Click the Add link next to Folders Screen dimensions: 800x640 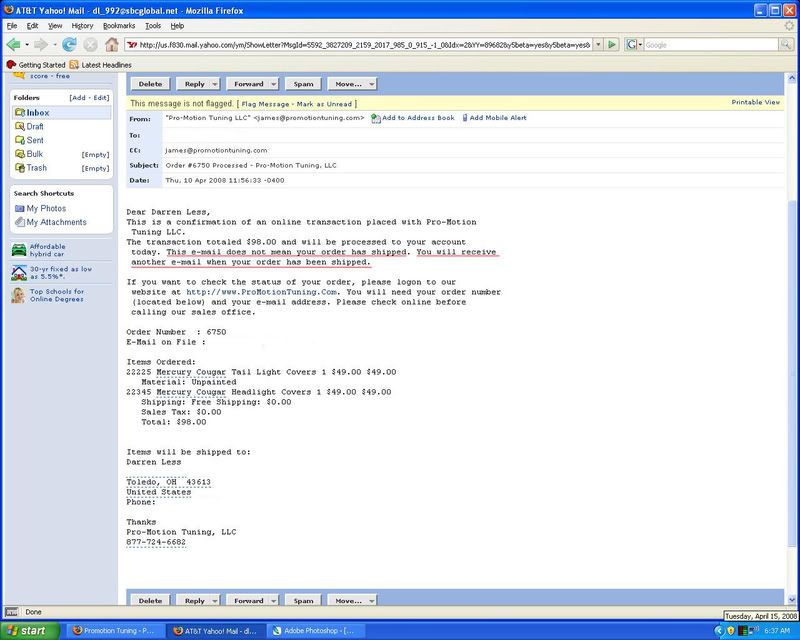78,97
